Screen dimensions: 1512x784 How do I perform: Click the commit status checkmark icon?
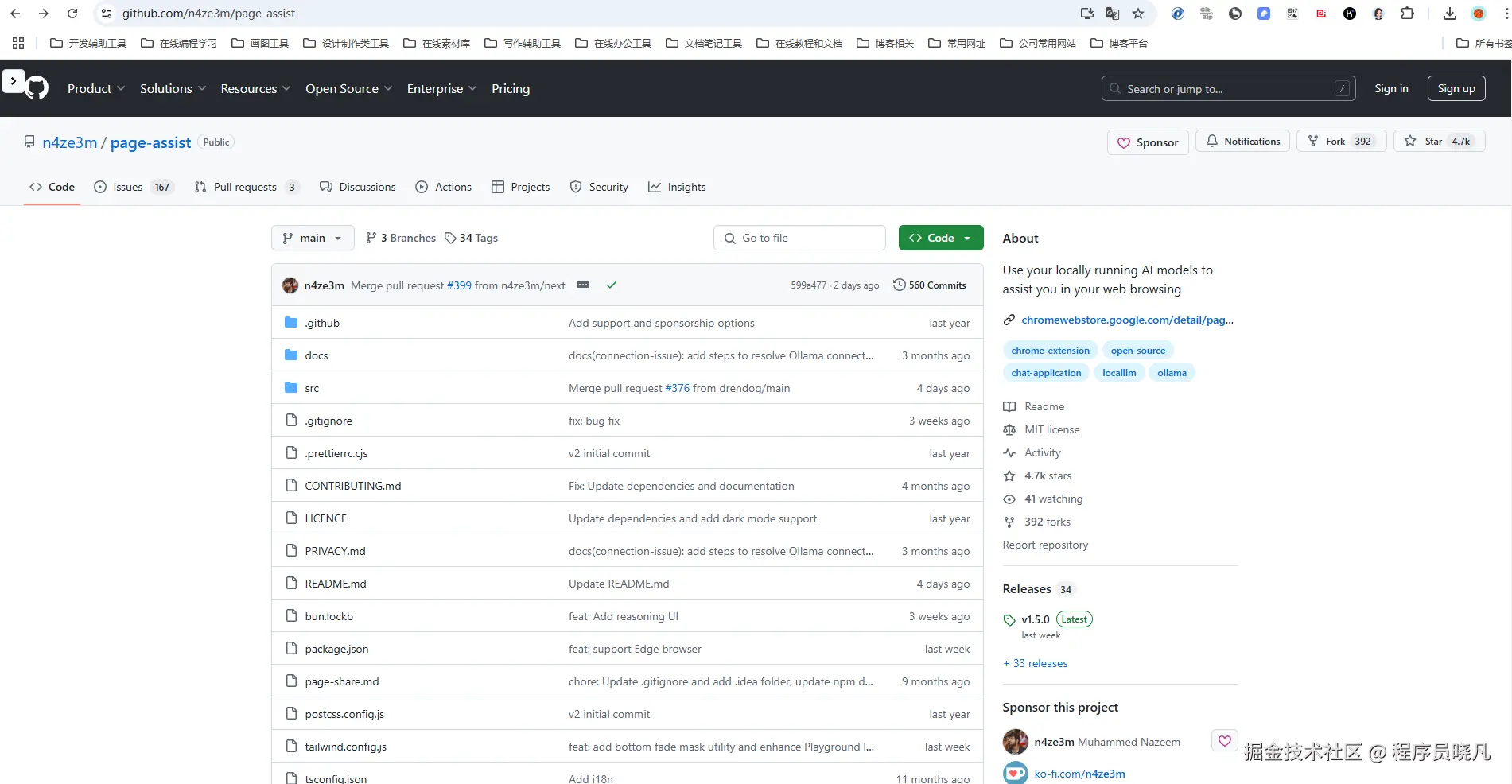(x=612, y=285)
